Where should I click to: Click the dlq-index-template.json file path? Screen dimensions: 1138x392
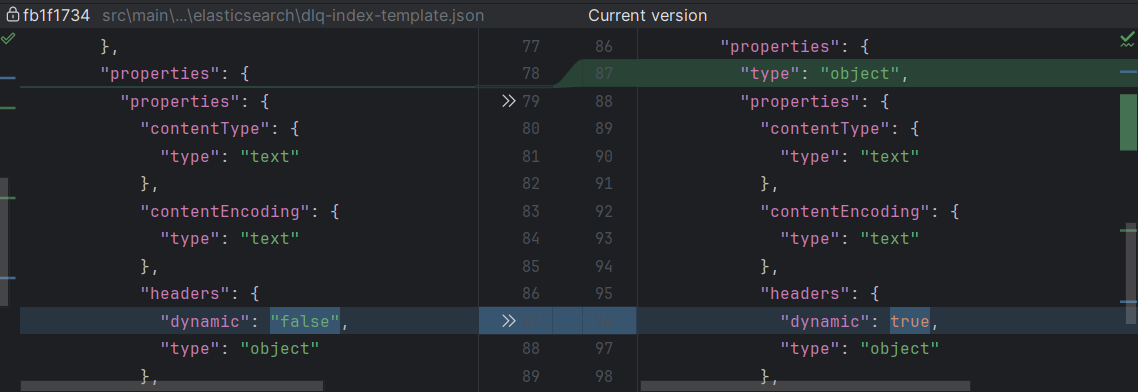tap(293, 15)
